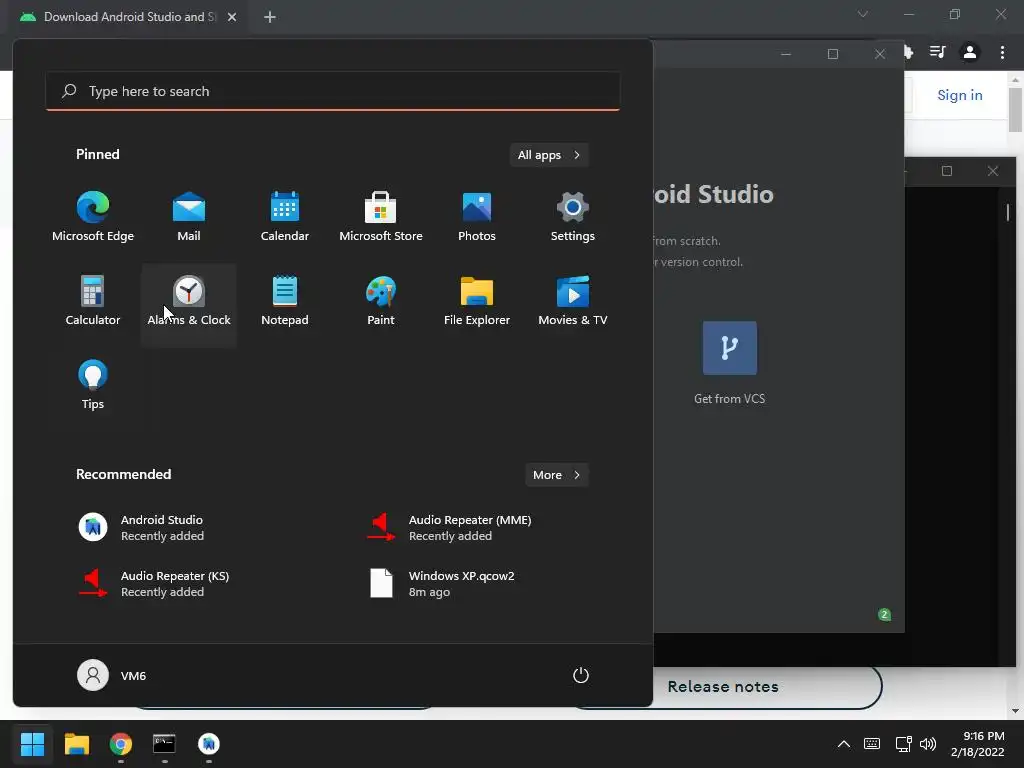Open Notepad from pinned apps
This screenshot has height=768, width=1024.
285,302
